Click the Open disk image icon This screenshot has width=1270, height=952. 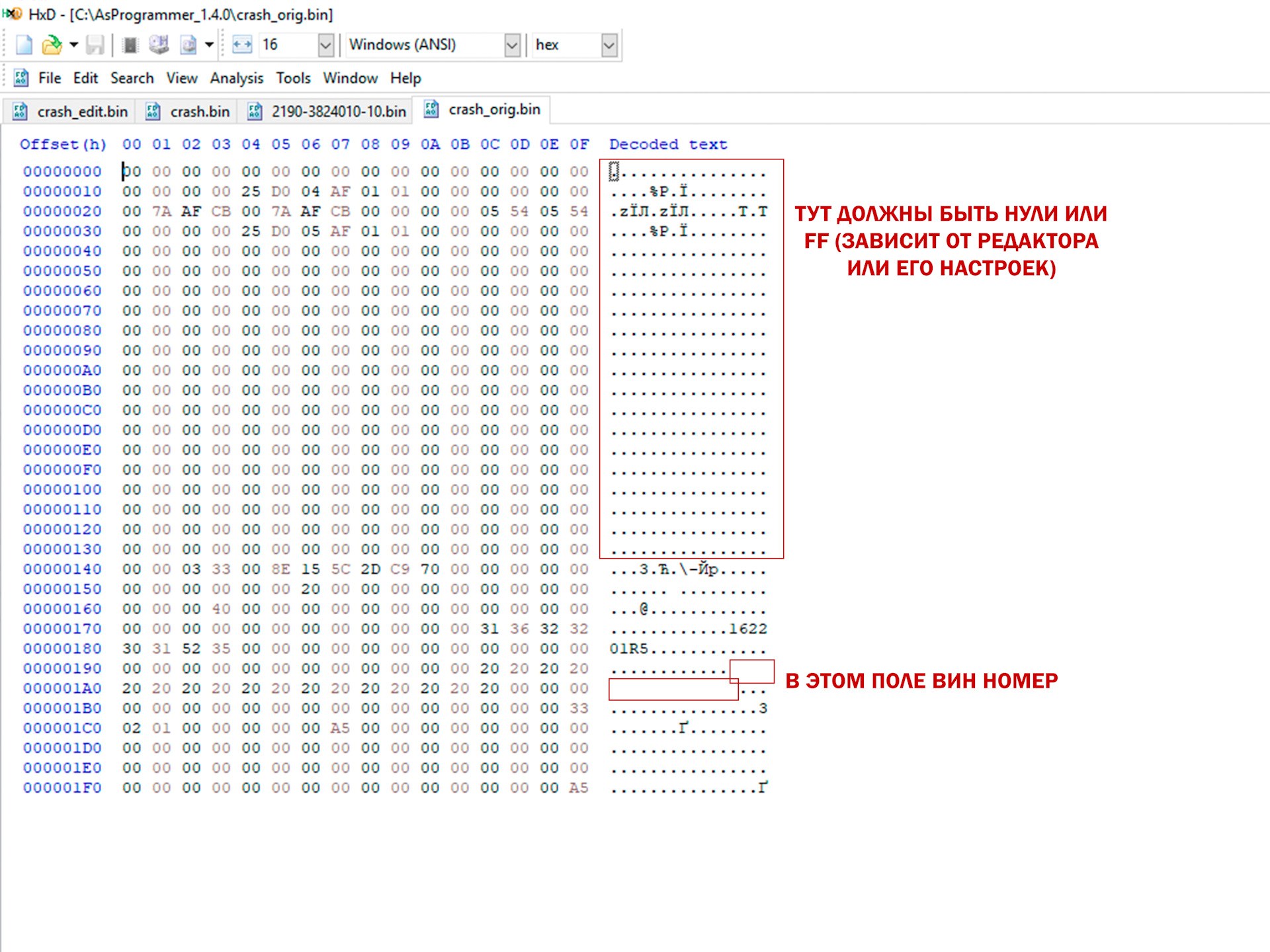tap(189, 45)
